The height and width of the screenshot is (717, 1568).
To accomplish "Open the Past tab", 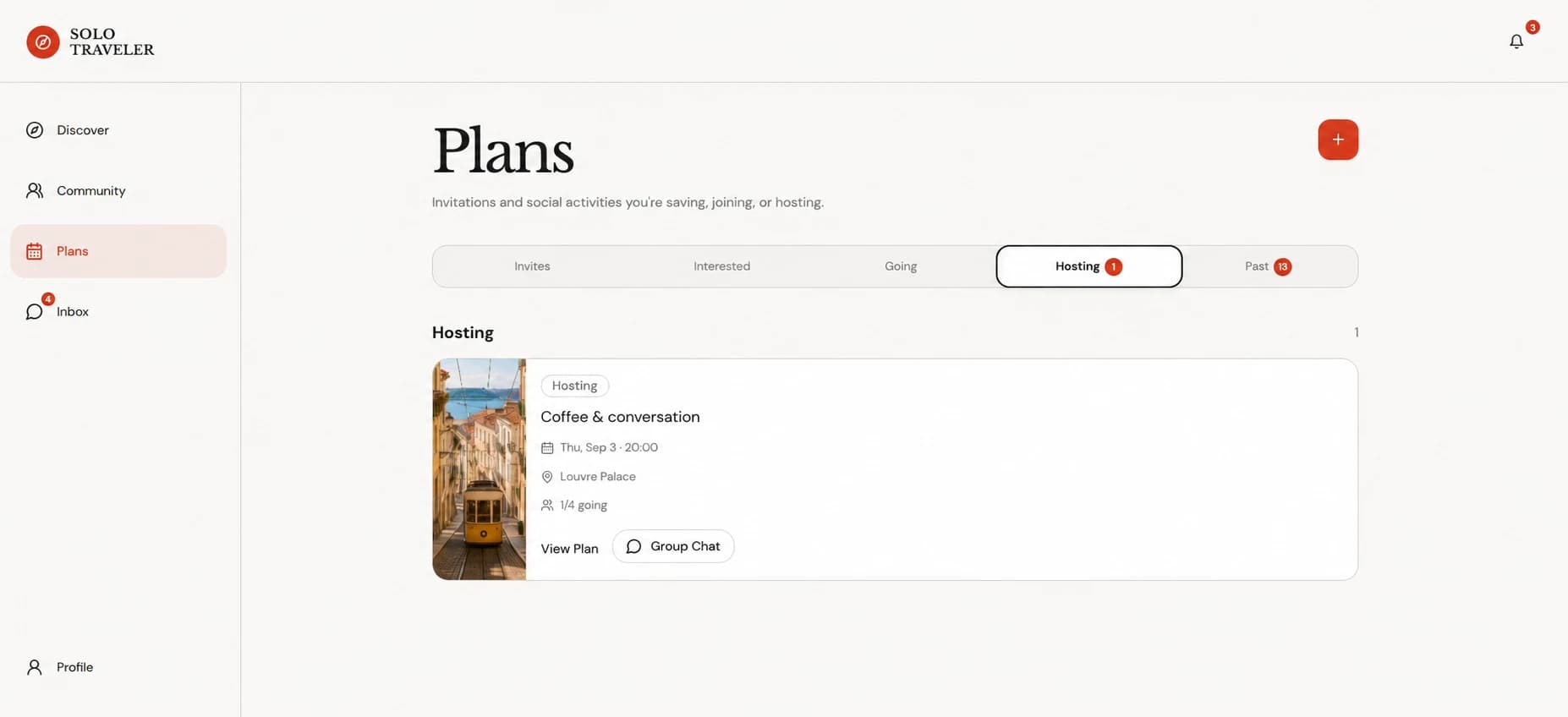I will [1268, 266].
